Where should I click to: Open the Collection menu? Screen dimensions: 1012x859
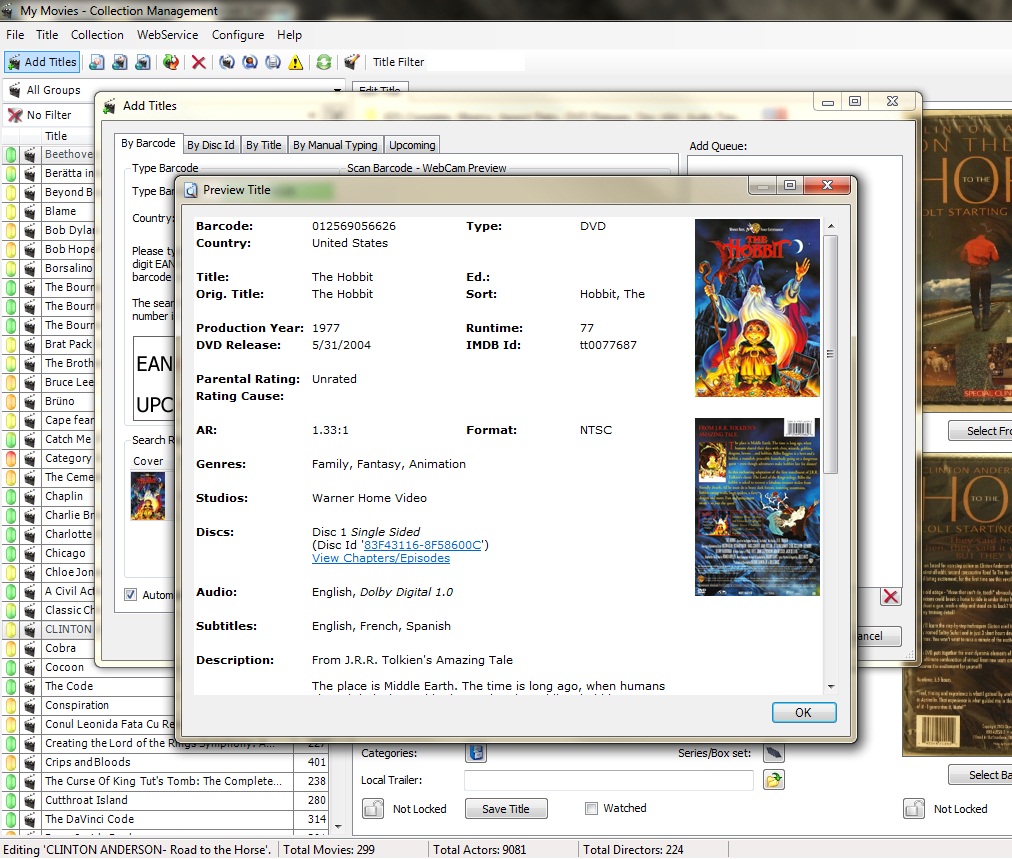tap(97, 34)
